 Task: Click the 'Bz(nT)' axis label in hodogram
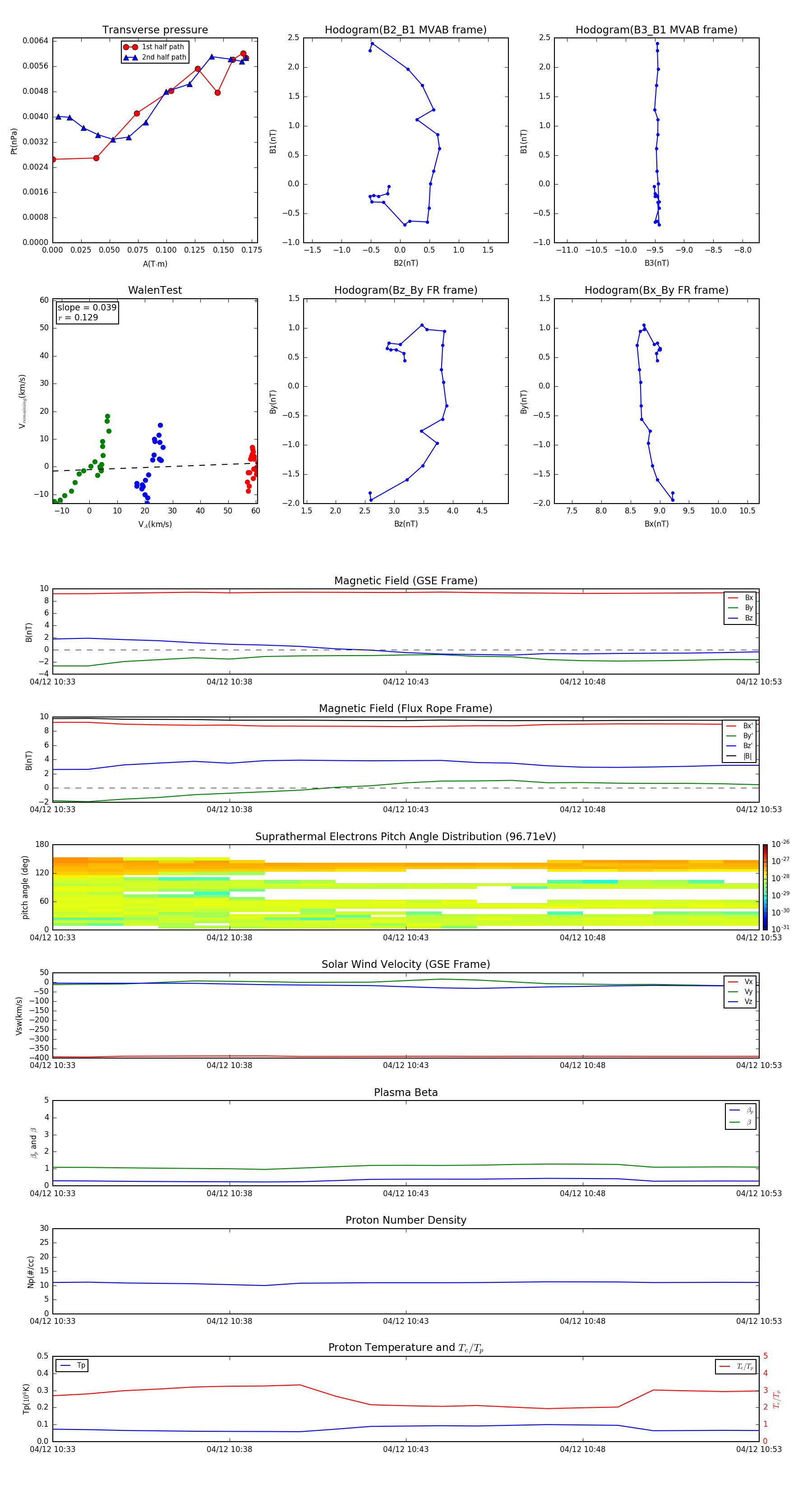[x=406, y=524]
